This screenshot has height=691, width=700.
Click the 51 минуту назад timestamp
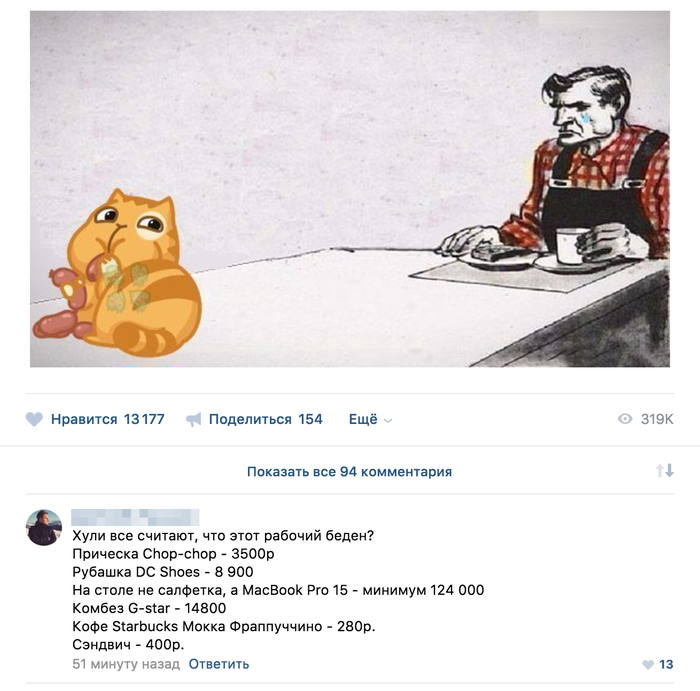[126, 664]
